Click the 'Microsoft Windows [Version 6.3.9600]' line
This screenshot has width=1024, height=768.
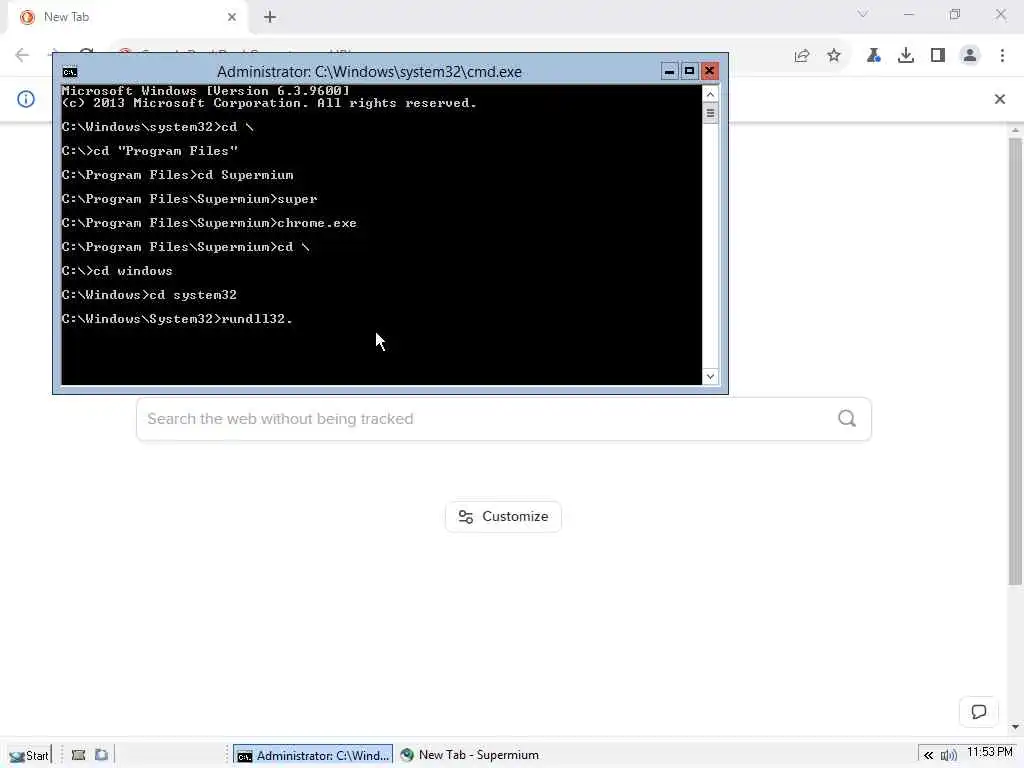206,91
